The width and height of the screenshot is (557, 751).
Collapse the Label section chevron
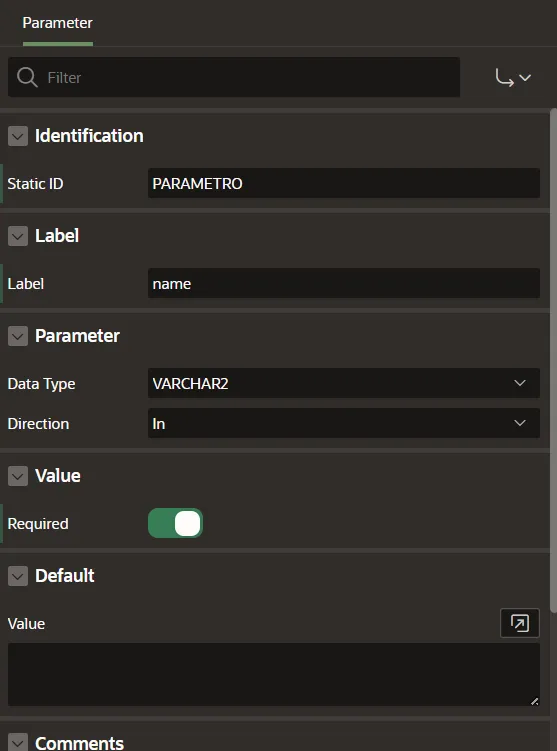[x=18, y=236]
